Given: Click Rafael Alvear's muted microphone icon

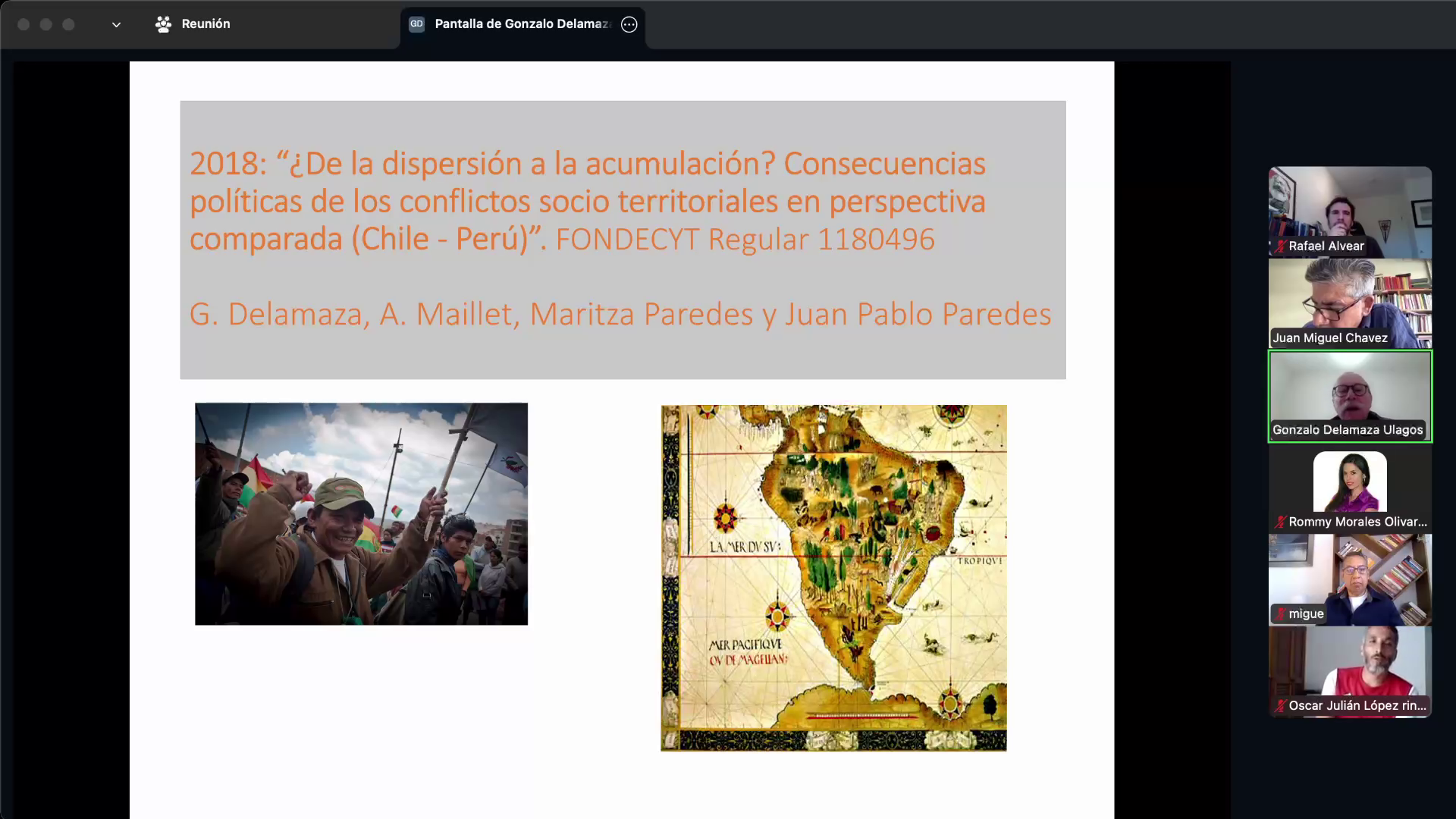Looking at the screenshot, I should [1280, 246].
